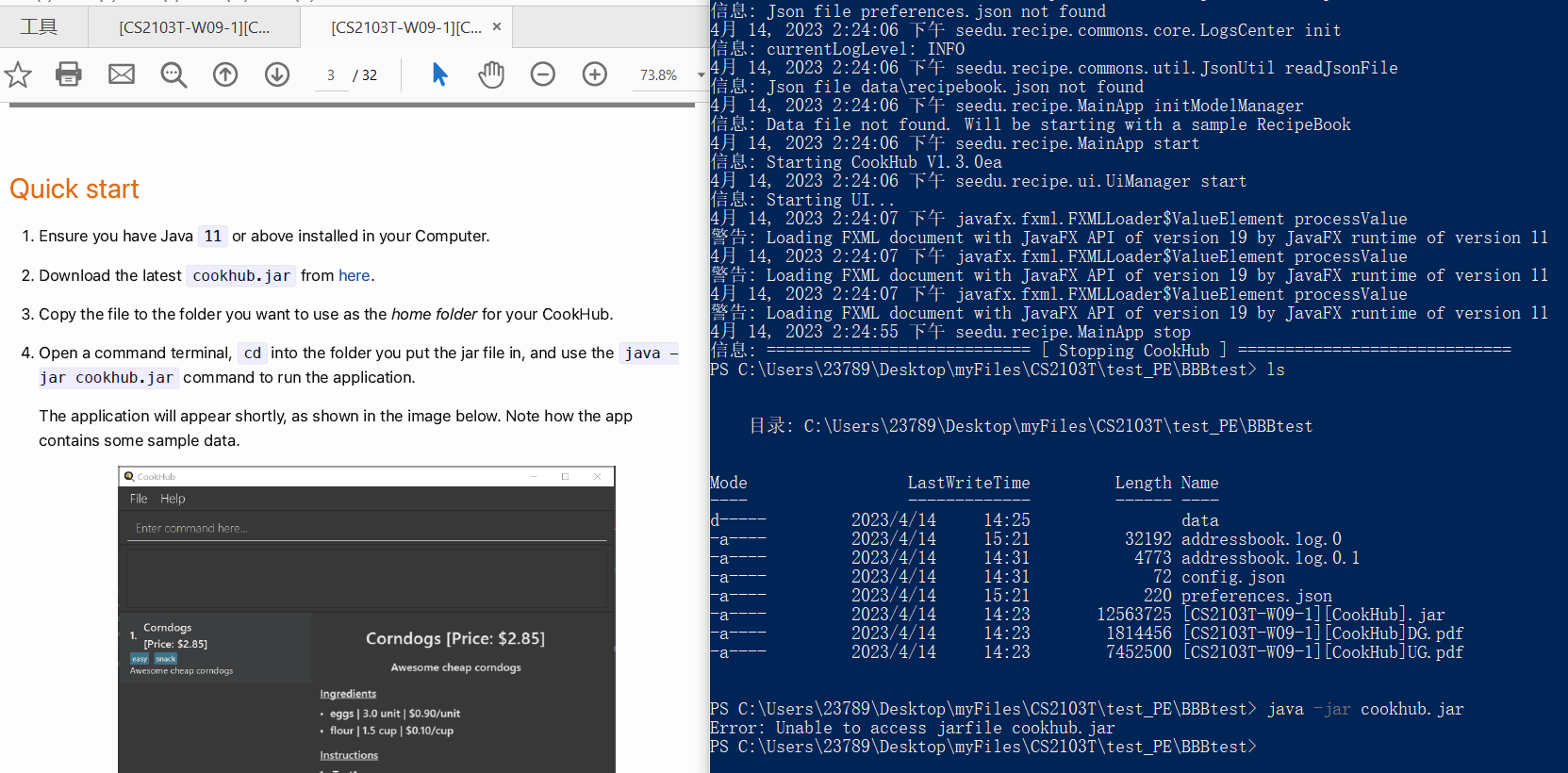Click the 'data' directory entry in terminal
The height and width of the screenshot is (773, 1568).
pos(1199,520)
